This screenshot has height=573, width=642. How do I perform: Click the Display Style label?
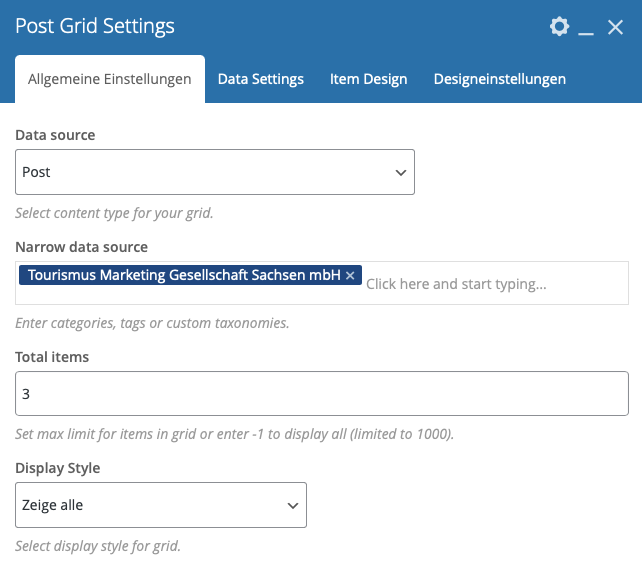(x=58, y=468)
